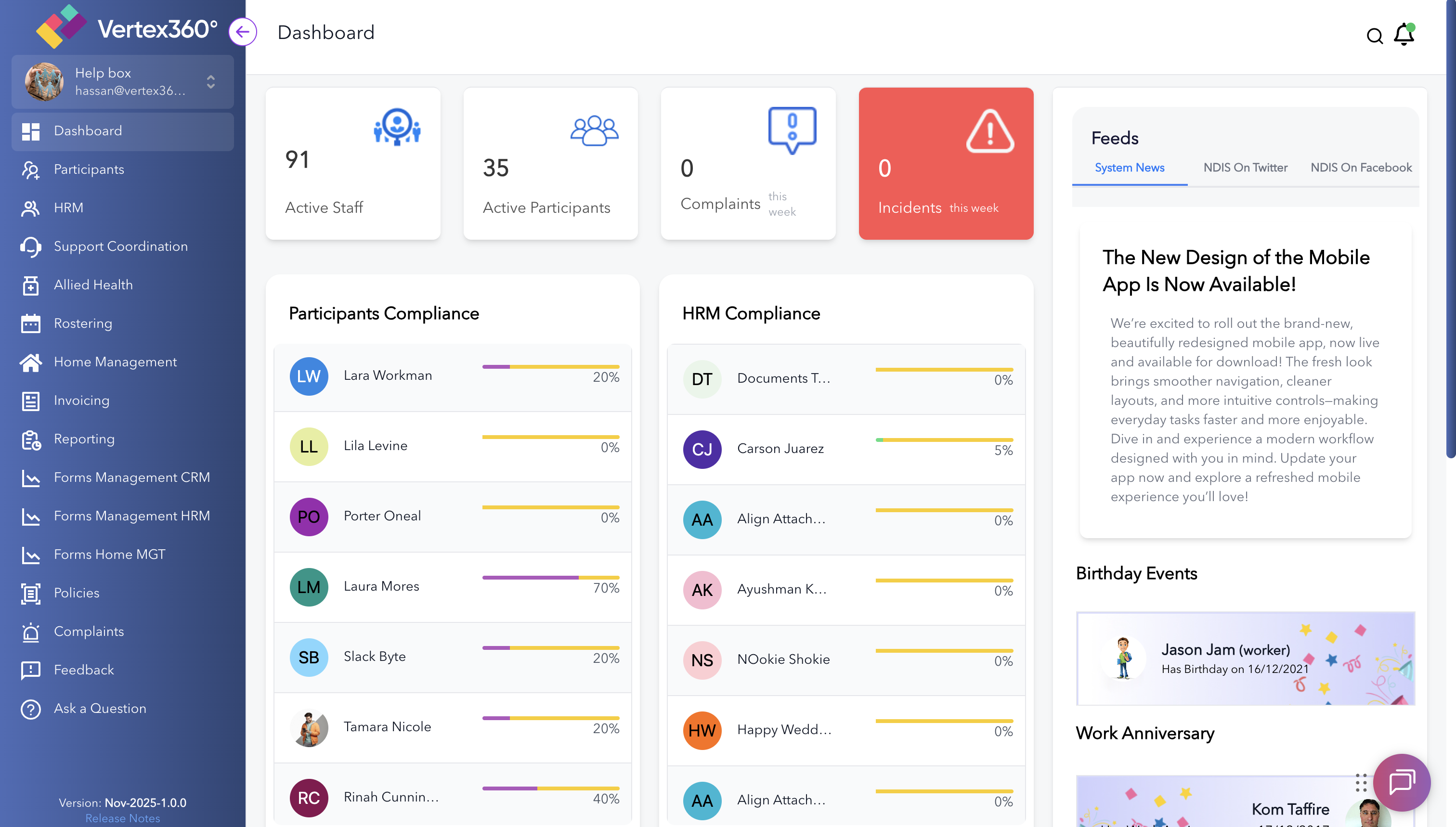The width and height of the screenshot is (1456, 827).
Task: Switch to NDIS On Facebook tab
Action: click(x=1361, y=168)
